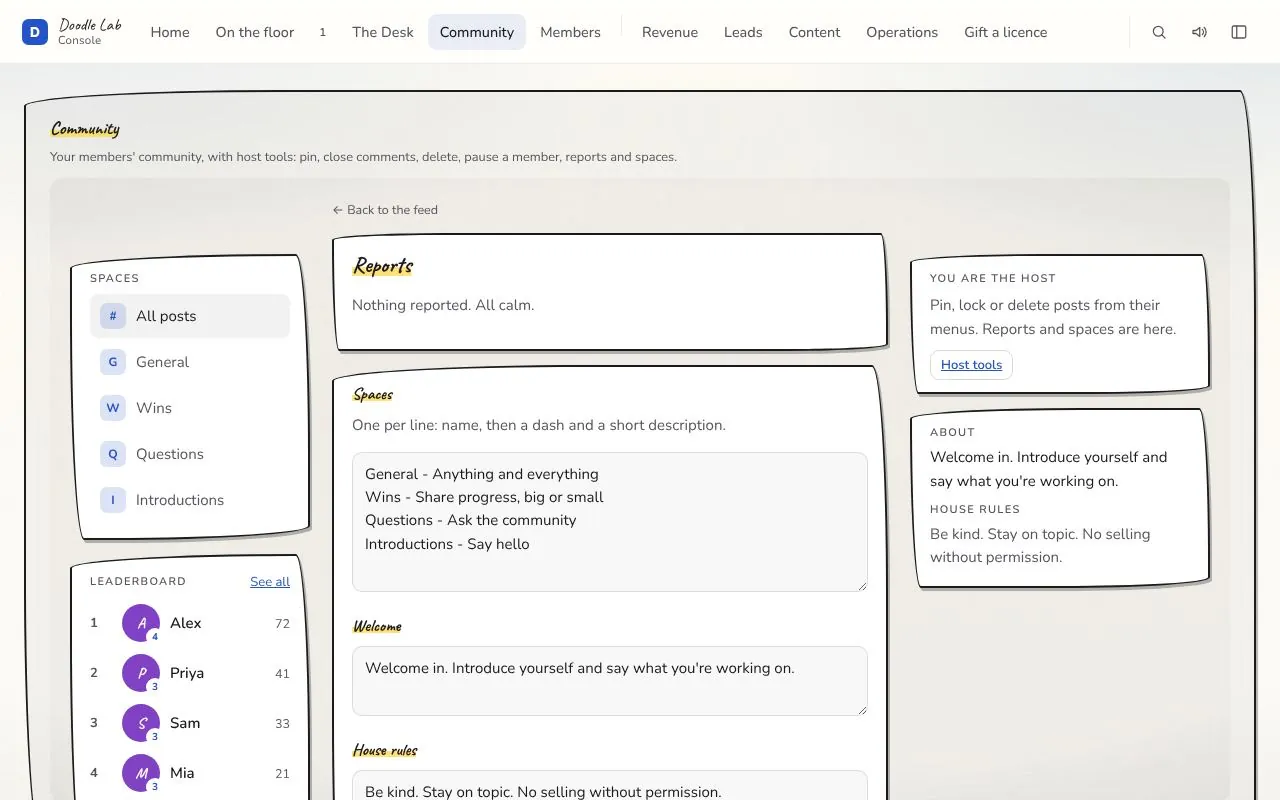Click the Doodle Lab logo icon

35,32
